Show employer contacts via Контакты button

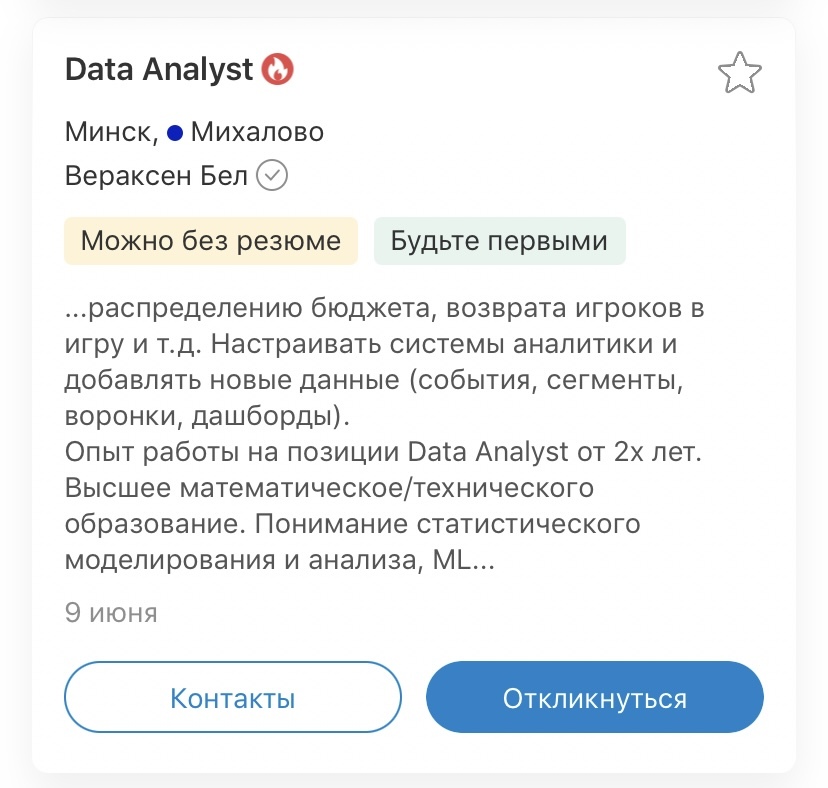coord(233,697)
